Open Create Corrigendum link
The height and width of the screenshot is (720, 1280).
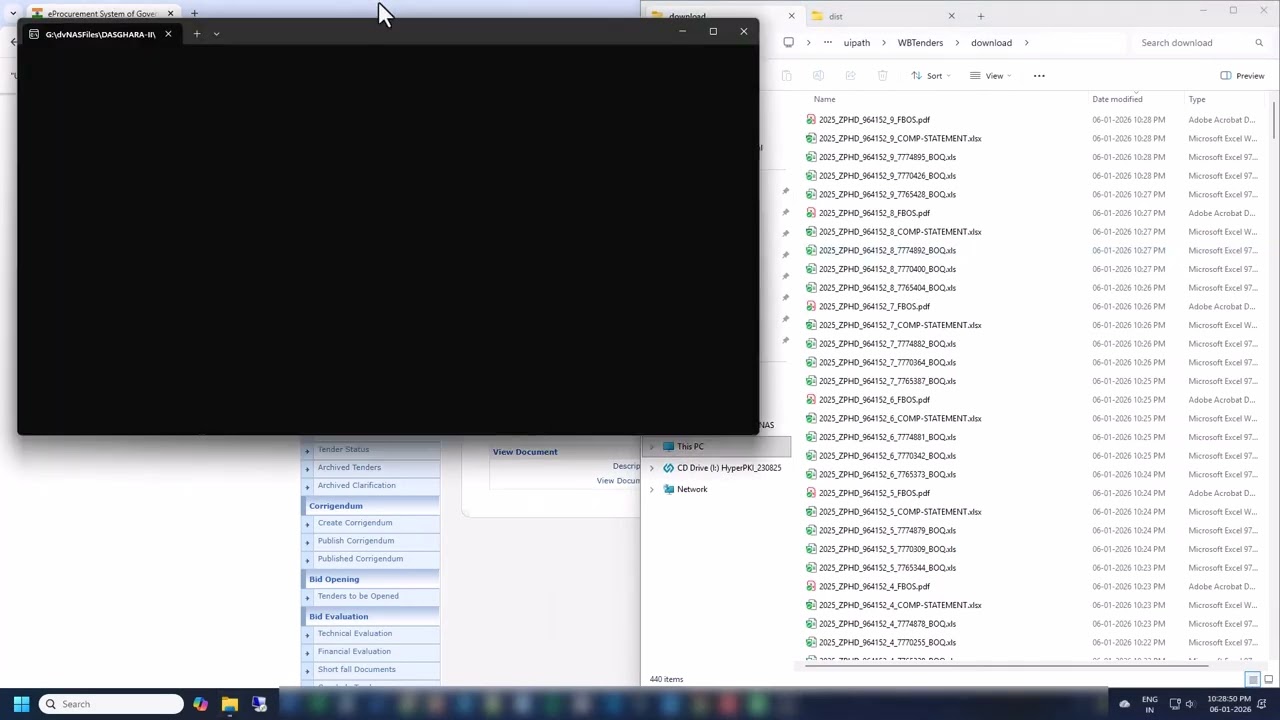[x=355, y=522]
